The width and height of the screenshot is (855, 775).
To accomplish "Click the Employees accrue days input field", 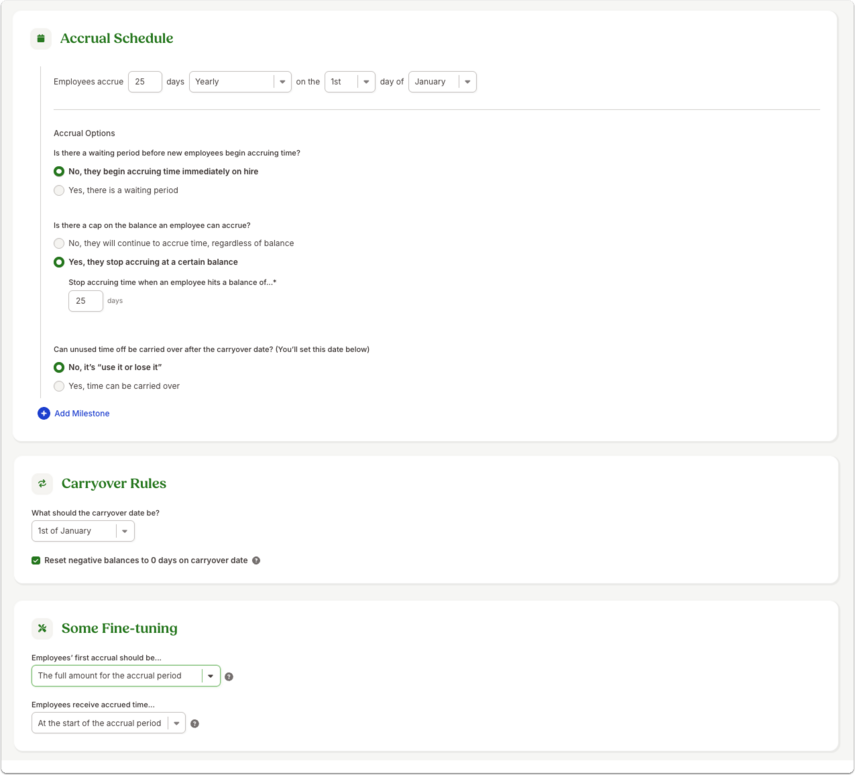I will tap(145, 82).
